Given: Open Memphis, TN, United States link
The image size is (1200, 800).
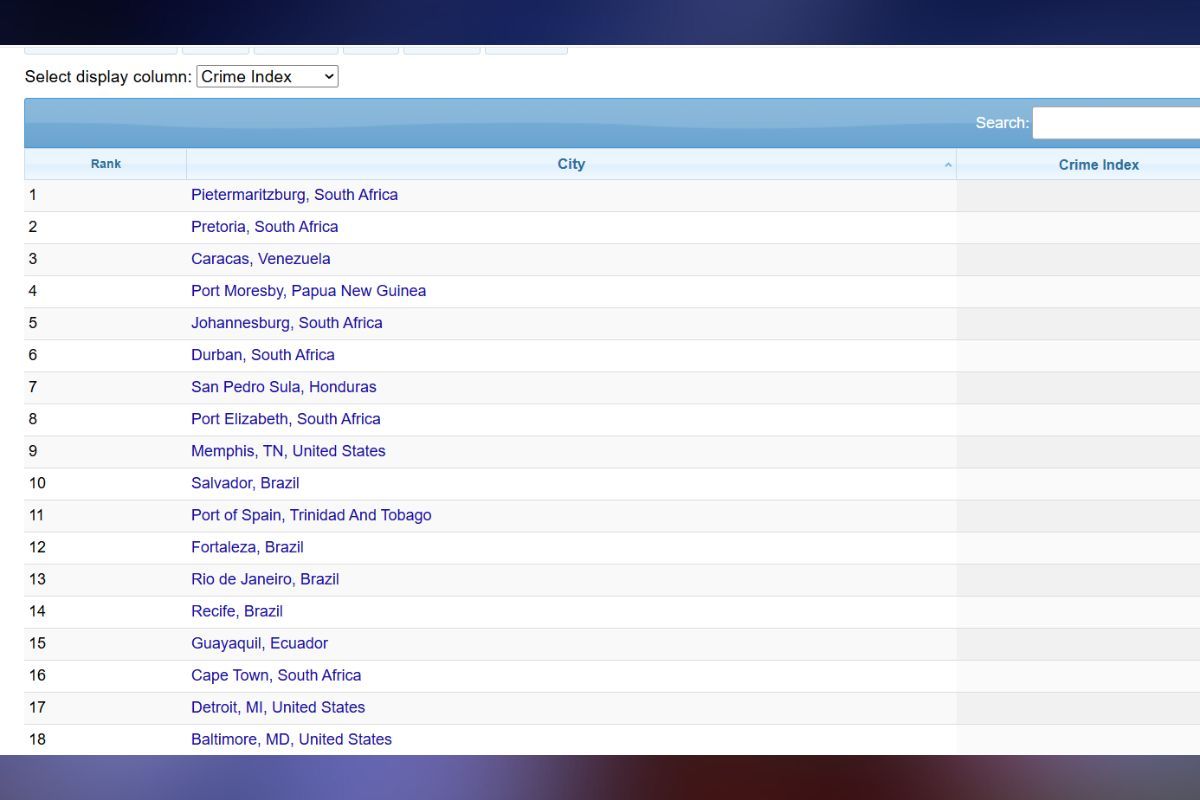Looking at the screenshot, I should tap(288, 451).
